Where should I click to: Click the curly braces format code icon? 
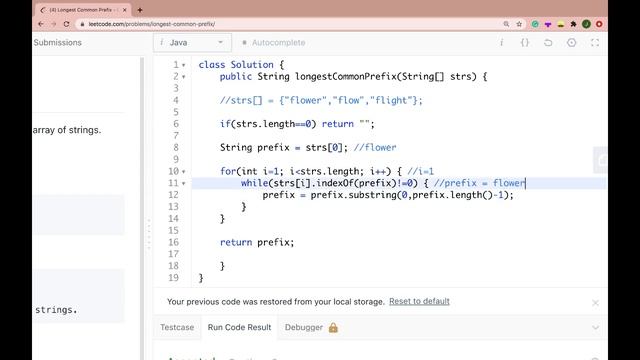525,42
